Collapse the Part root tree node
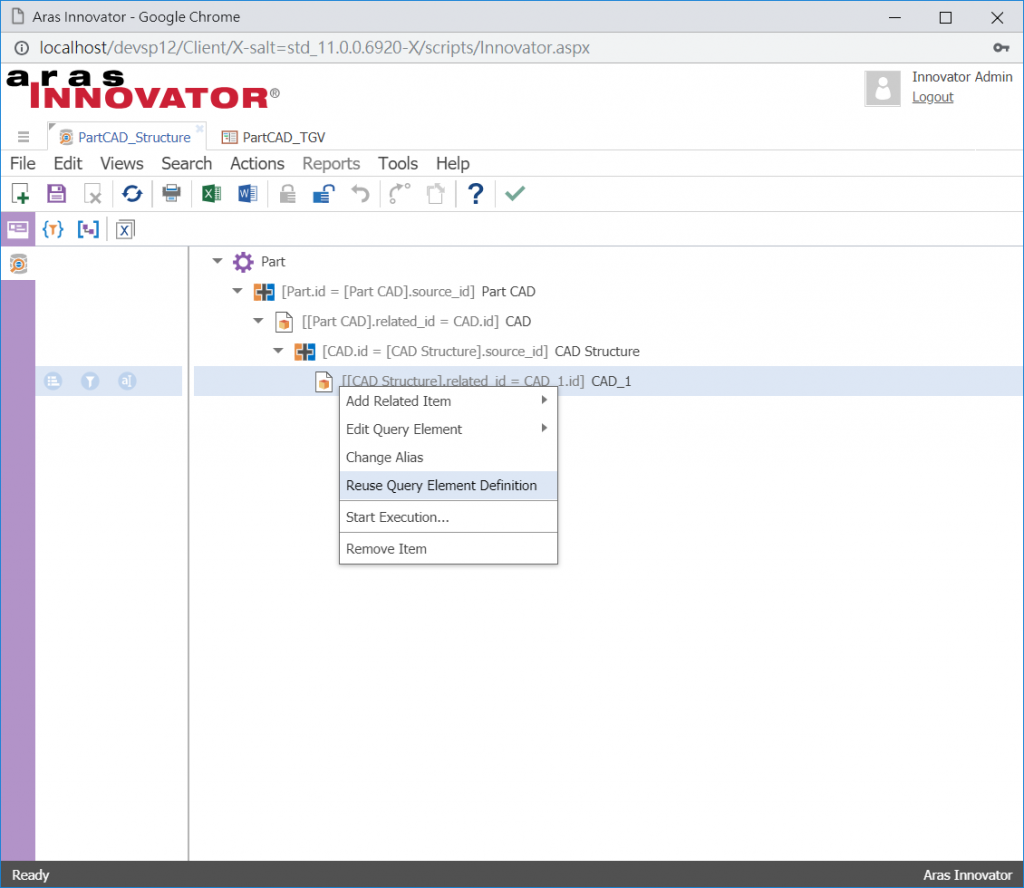The height and width of the screenshot is (888, 1024). [217, 261]
